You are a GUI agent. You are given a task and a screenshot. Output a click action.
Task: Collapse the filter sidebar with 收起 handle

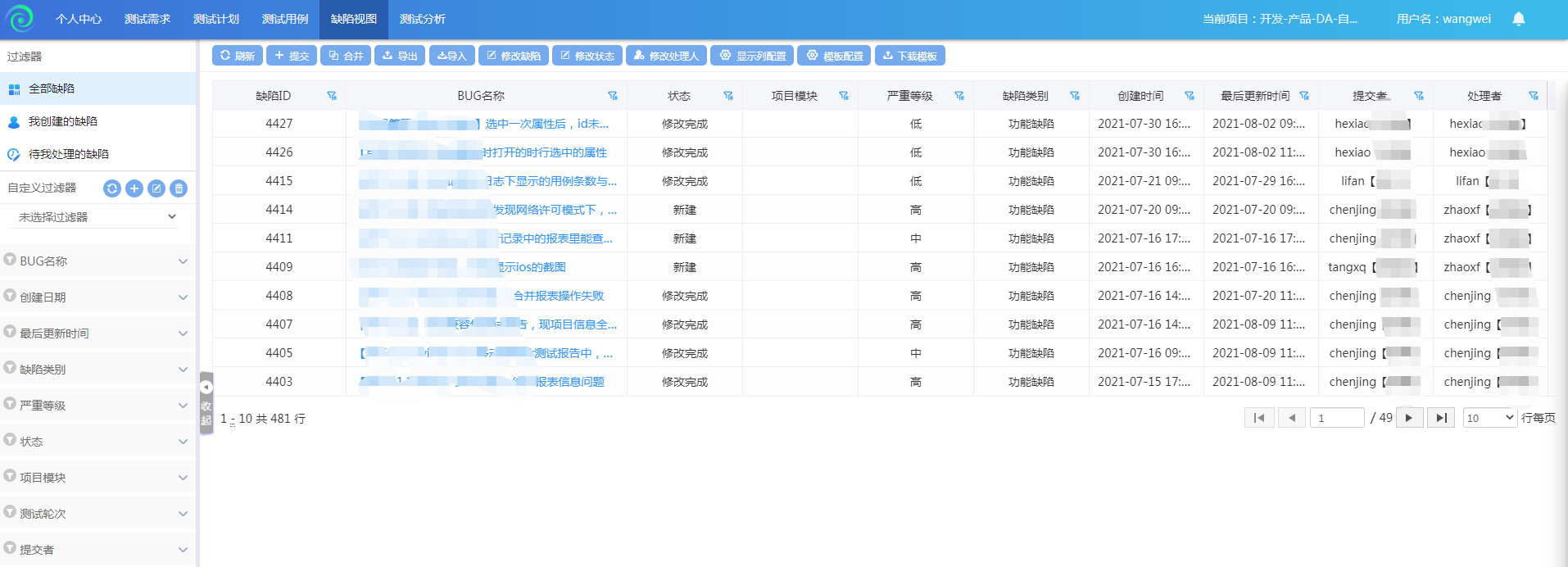pyautogui.click(x=206, y=403)
